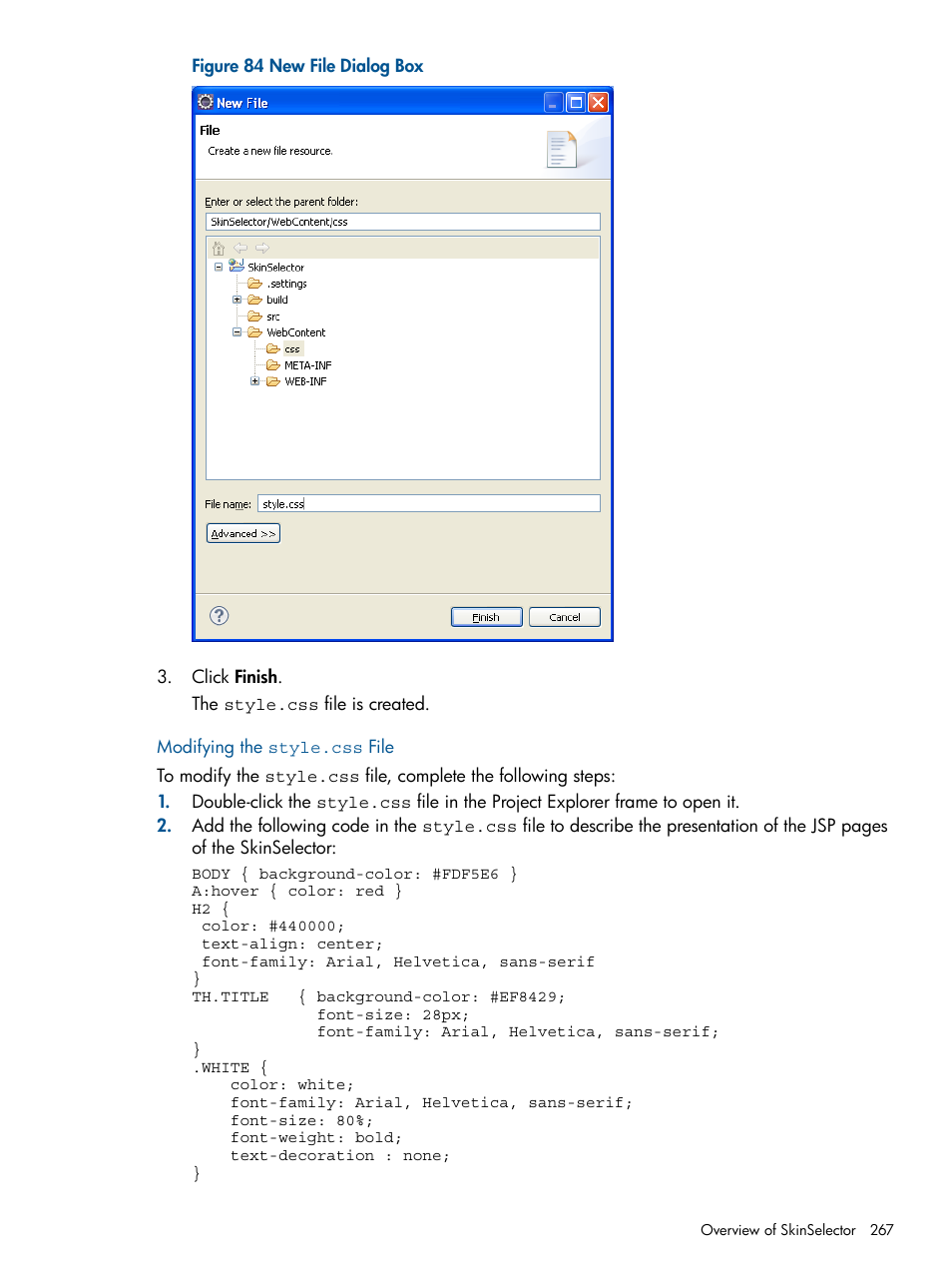Select the css tree label
This screenshot has width=952, height=1269.
pyautogui.click(x=292, y=349)
